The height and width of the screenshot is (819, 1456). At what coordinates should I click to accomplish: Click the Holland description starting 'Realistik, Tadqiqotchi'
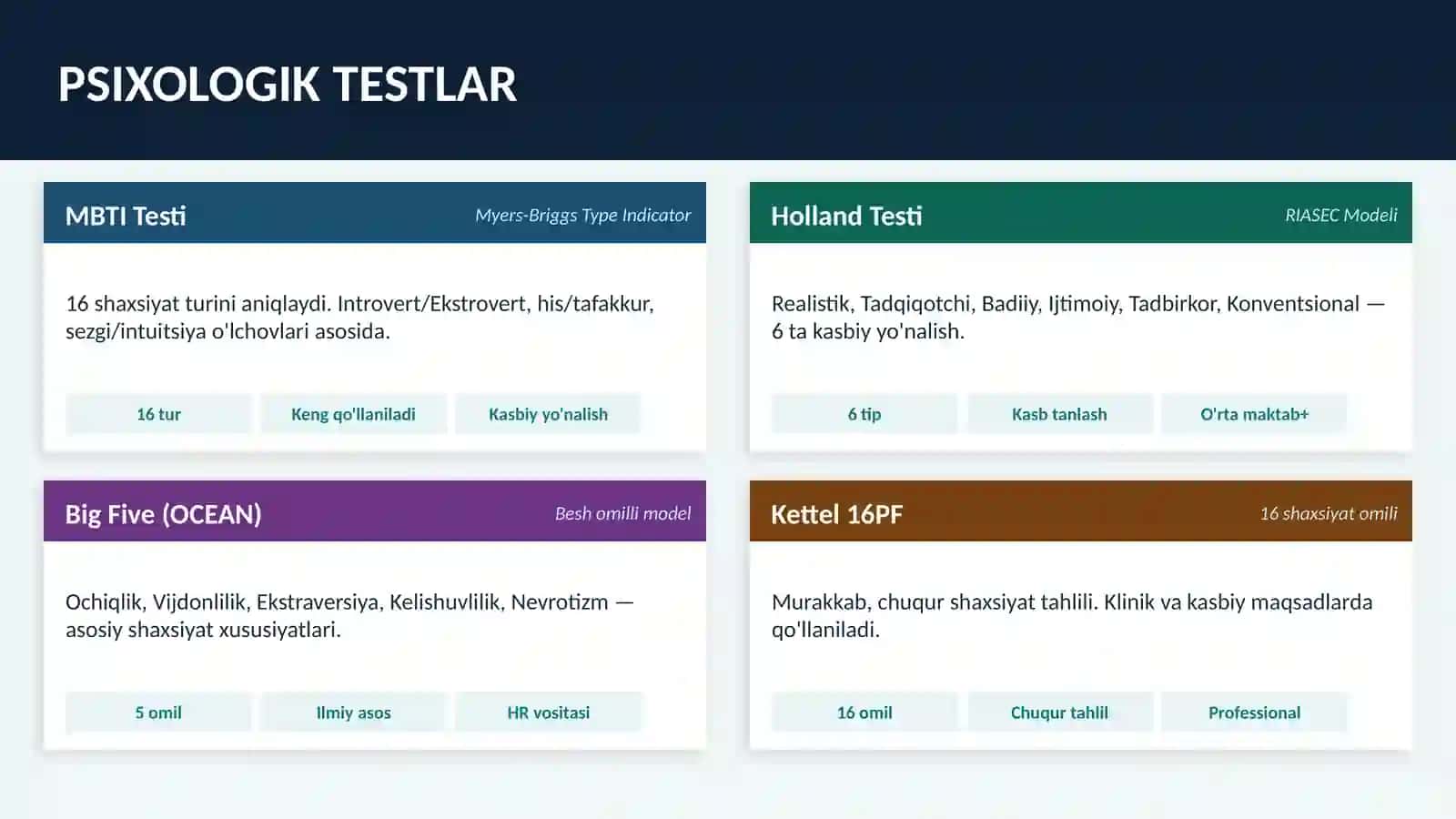click(1078, 317)
